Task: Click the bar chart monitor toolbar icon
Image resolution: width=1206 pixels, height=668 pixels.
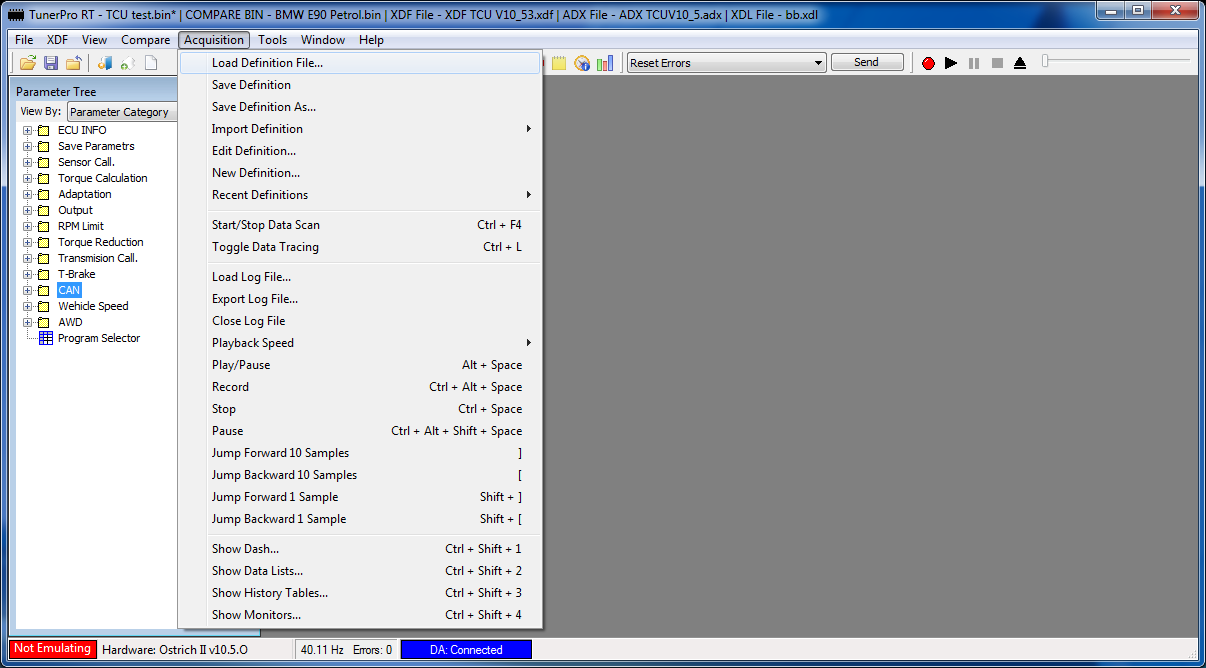Action: click(605, 63)
